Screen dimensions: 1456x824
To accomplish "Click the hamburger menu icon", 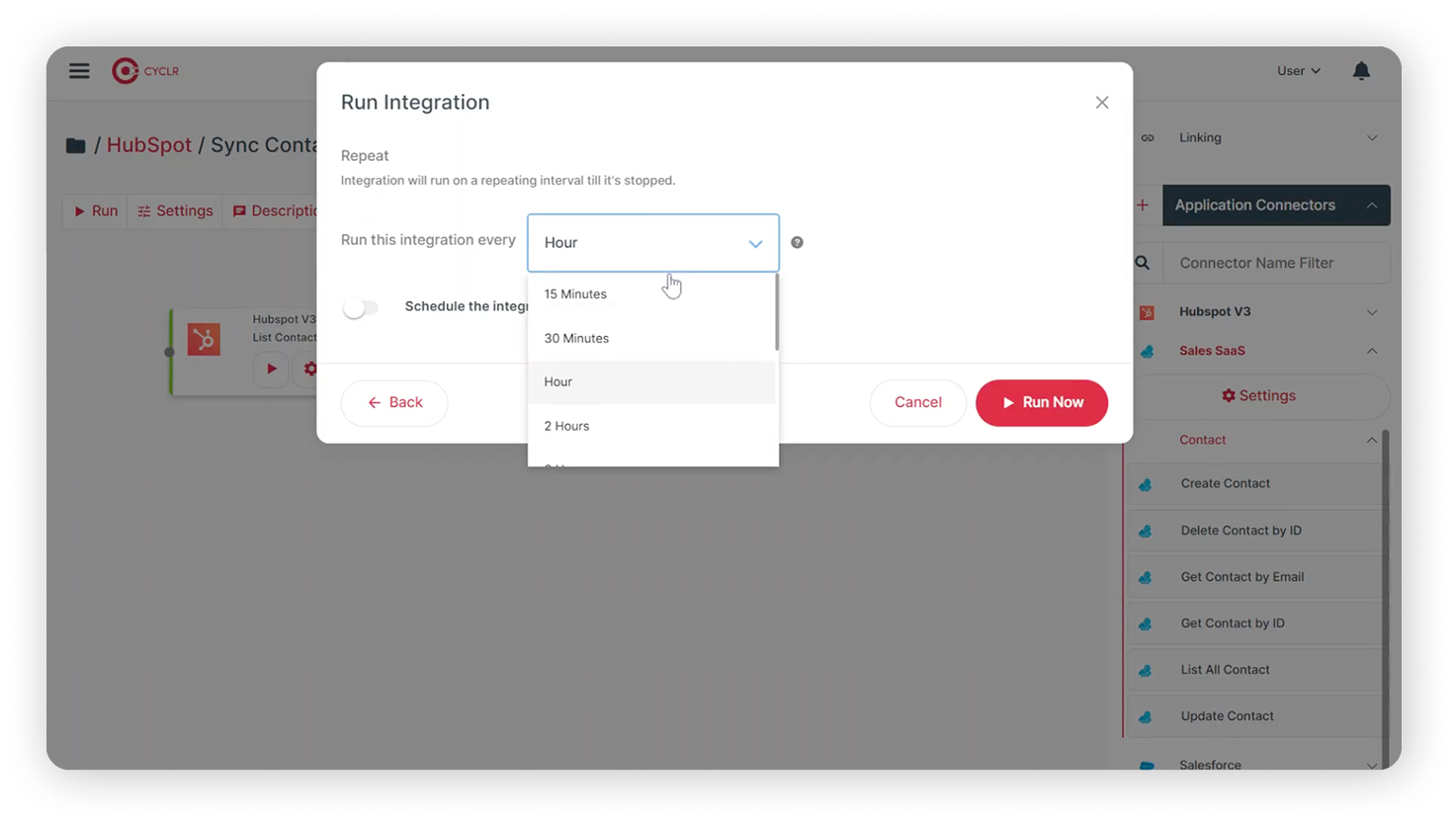I will (x=79, y=70).
